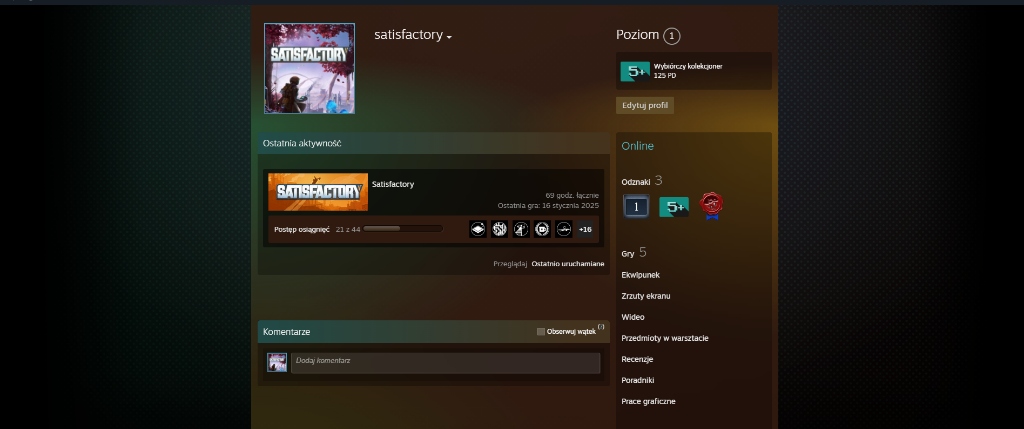Open the Ekwipunek inventory link
This screenshot has width=1024, height=429.
pyautogui.click(x=640, y=275)
